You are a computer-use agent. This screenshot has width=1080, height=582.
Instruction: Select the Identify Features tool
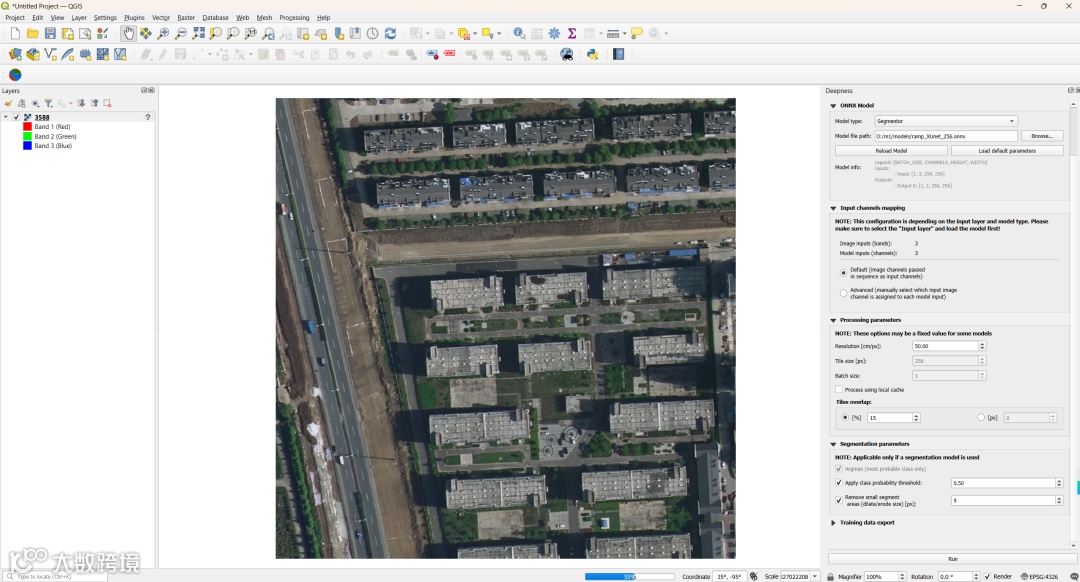pos(519,33)
